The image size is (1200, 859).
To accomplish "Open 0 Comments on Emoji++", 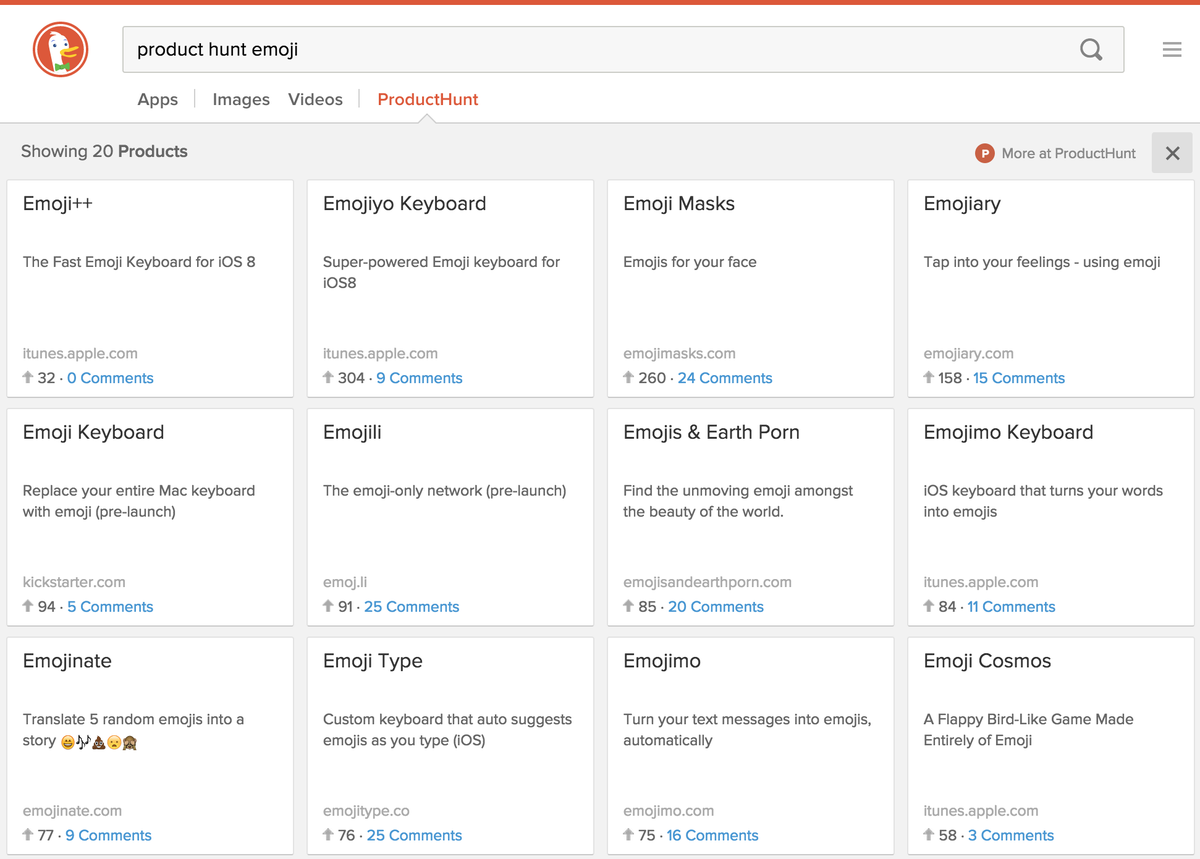I will click(110, 378).
